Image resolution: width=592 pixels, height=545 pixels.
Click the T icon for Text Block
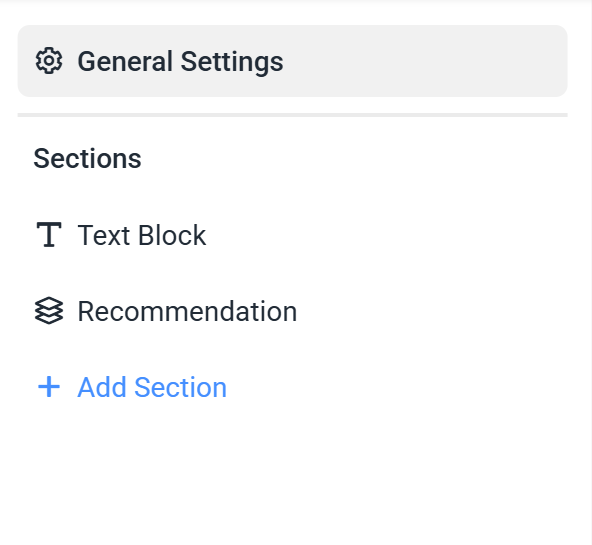(x=49, y=235)
